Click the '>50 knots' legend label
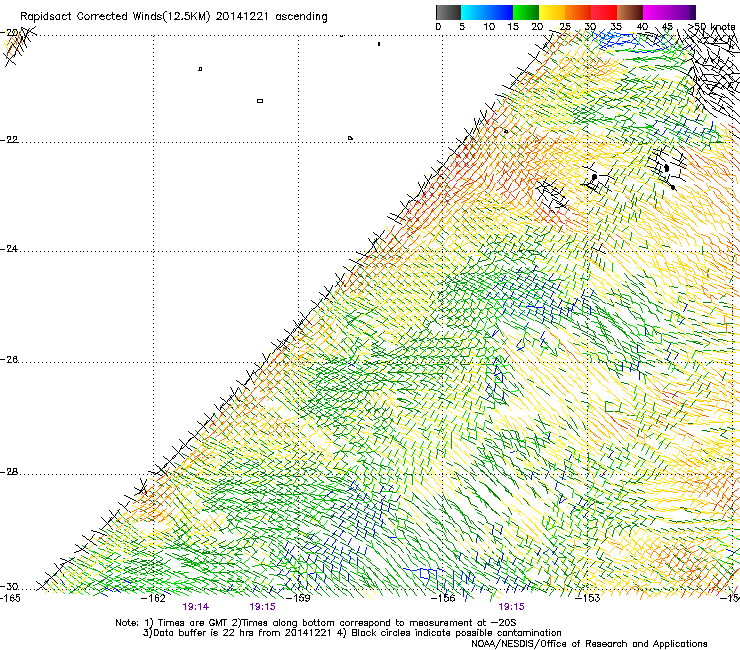740x650 pixels. pyautogui.click(x=712, y=26)
